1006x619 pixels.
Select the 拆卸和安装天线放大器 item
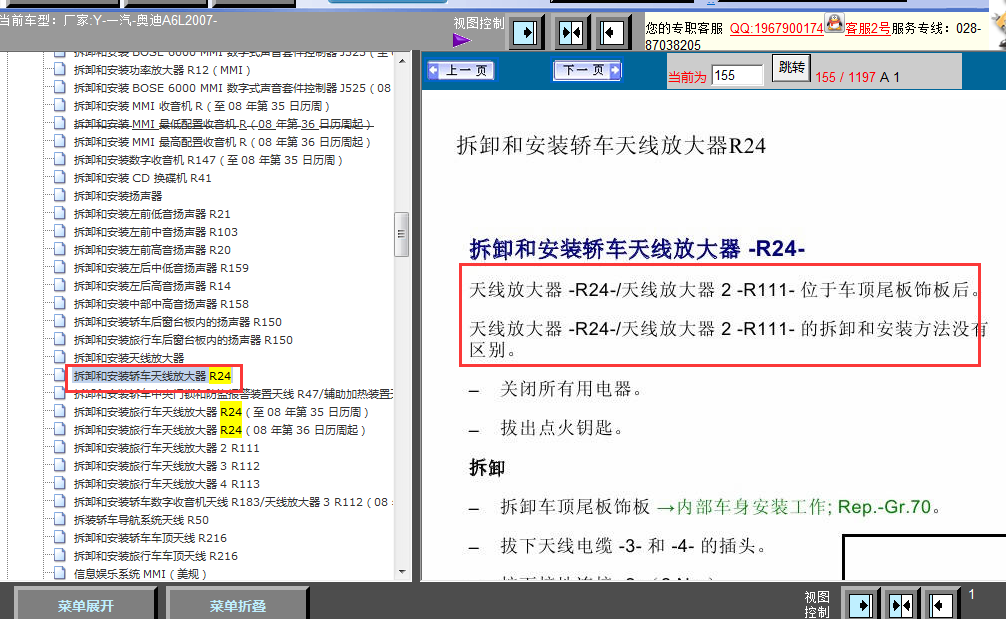click(x=129, y=357)
